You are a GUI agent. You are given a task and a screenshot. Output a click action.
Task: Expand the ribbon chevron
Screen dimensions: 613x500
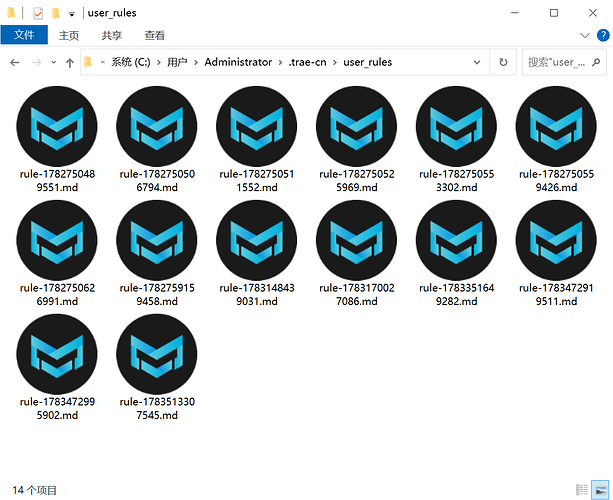[x=584, y=36]
